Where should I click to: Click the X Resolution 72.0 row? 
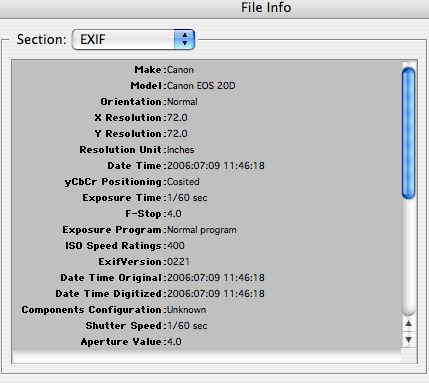pos(206,118)
